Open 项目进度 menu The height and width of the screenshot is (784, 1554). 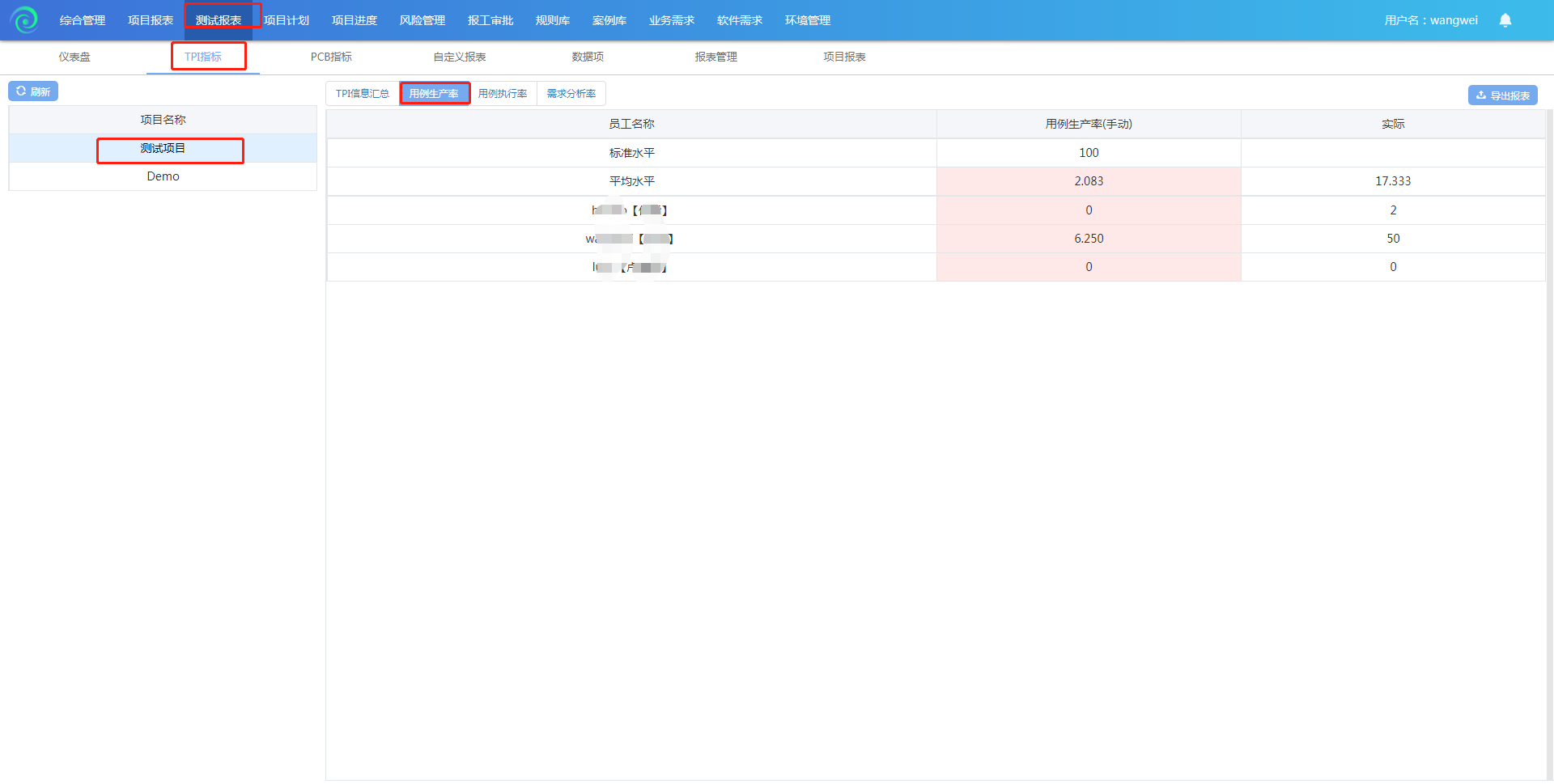tap(355, 20)
